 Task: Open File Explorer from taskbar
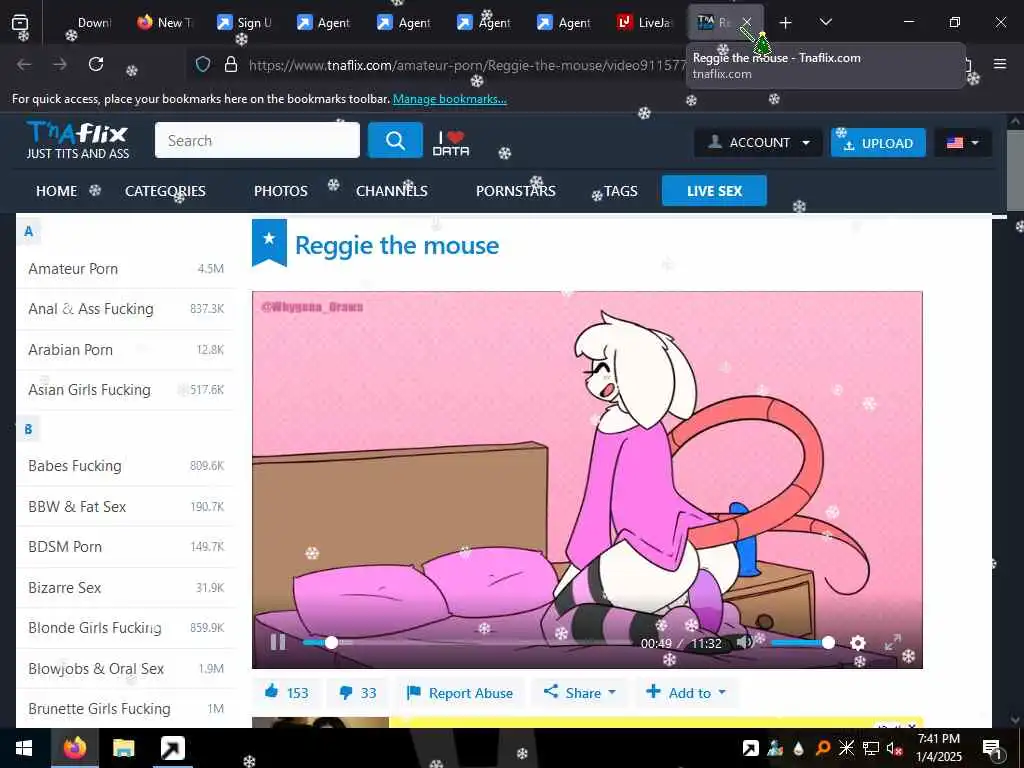(123, 748)
